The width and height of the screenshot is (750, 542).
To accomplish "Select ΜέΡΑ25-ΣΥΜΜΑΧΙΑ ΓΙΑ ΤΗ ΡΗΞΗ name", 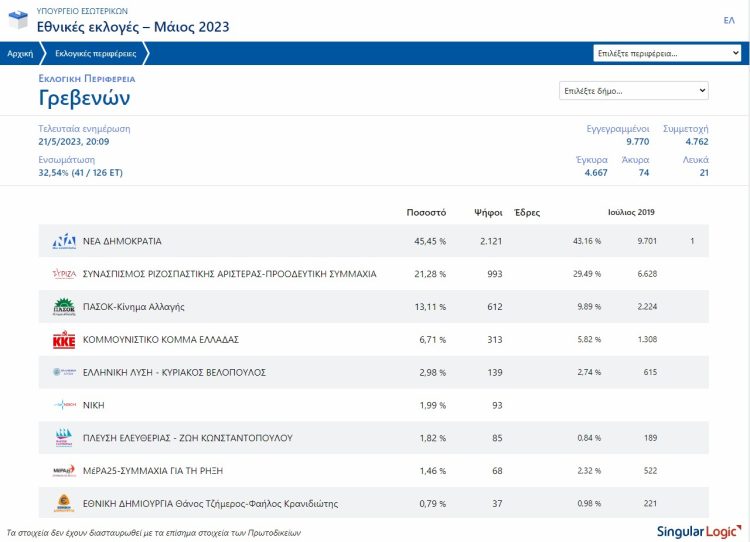I will (x=153, y=471).
